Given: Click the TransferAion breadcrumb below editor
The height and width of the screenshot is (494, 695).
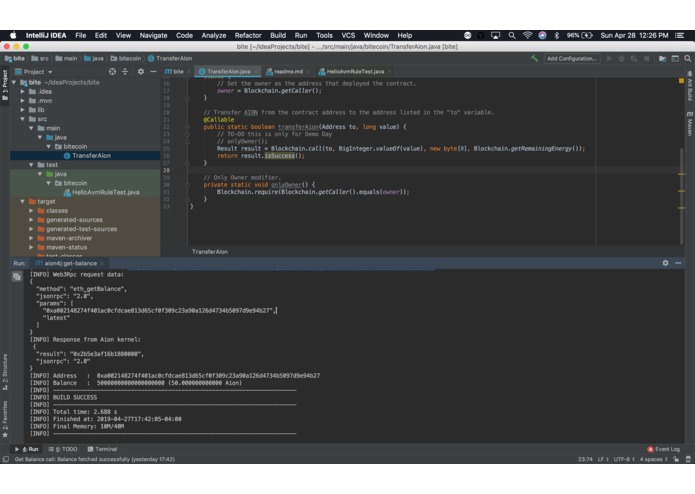Looking at the screenshot, I should pos(210,252).
